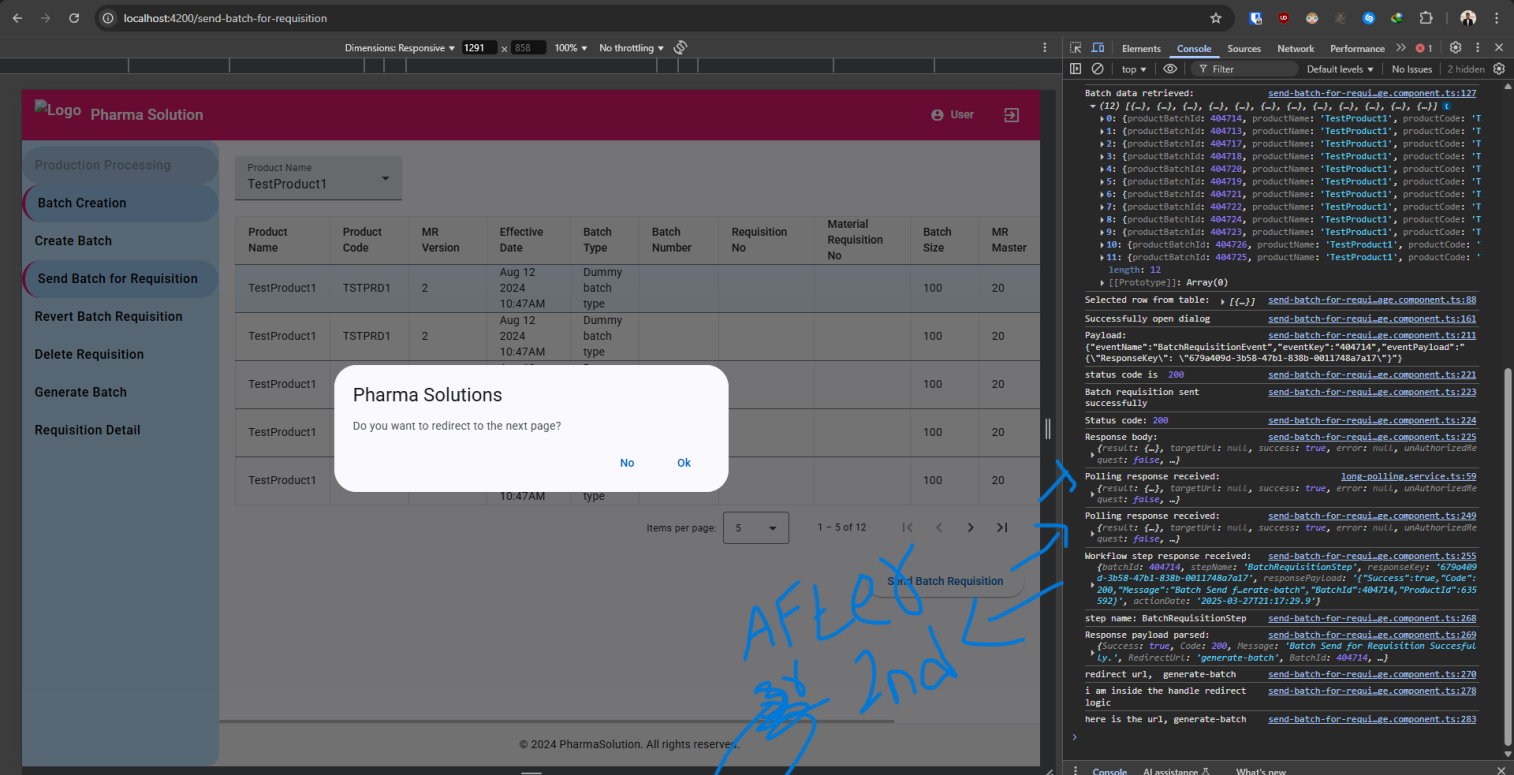
Task: Open Delete Requisition in the sidebar
Action: click(x=89, y=355)
